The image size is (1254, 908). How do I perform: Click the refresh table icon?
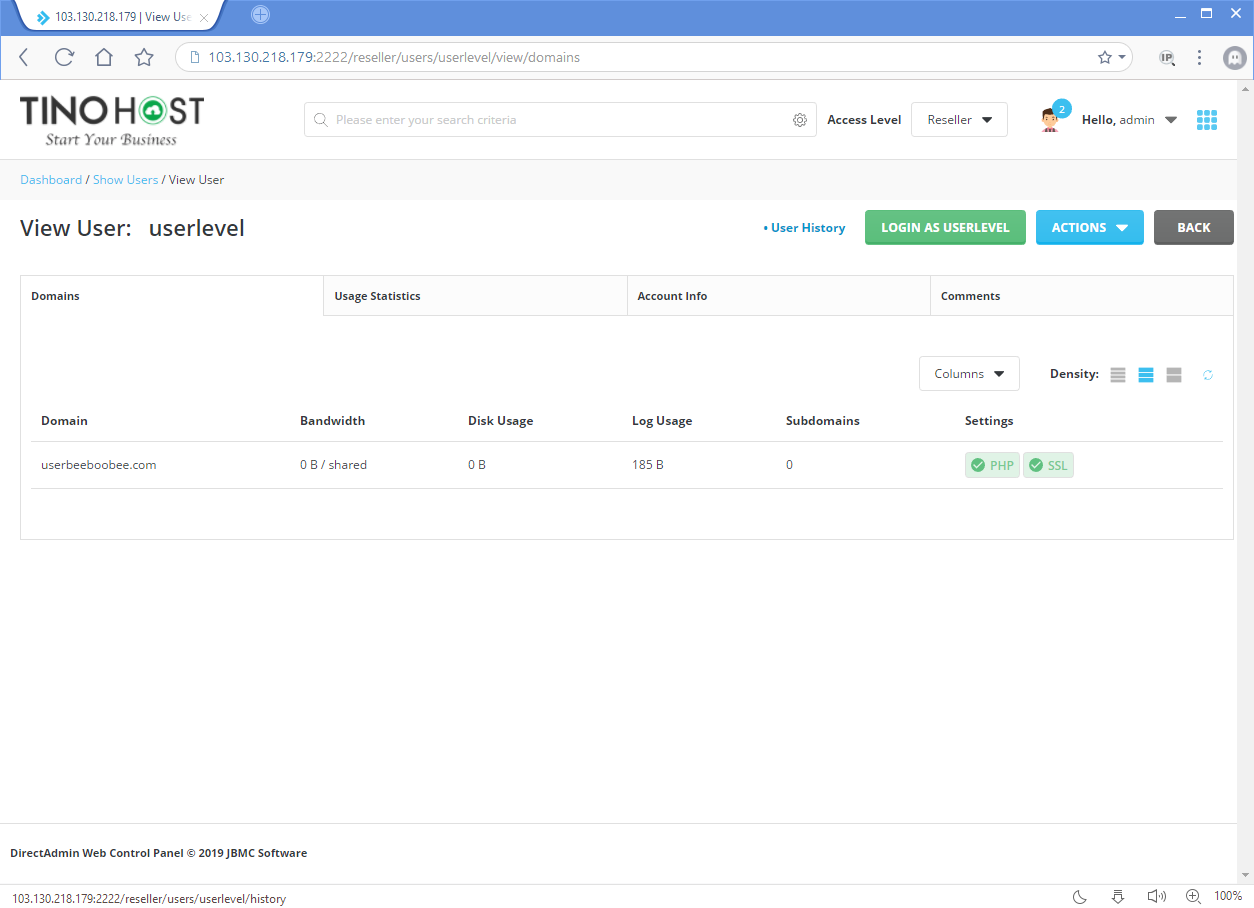tap(1207, 374)
